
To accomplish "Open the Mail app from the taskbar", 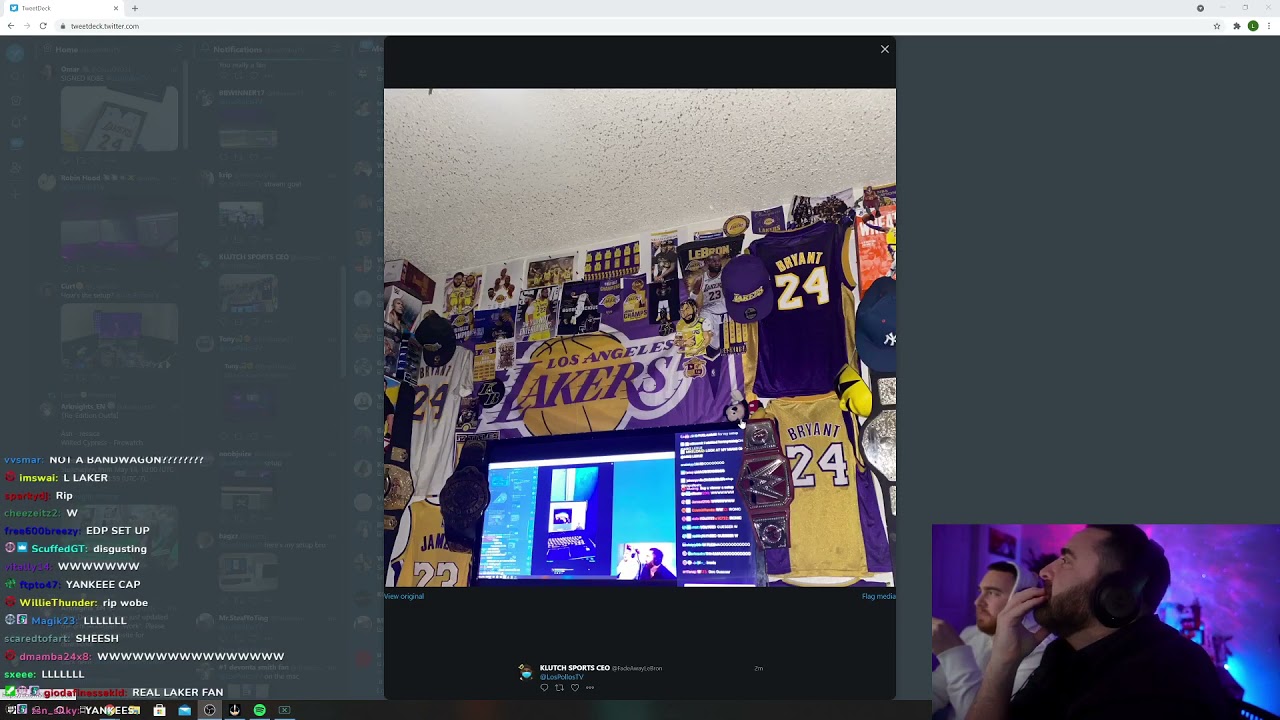I will (184, 710).
